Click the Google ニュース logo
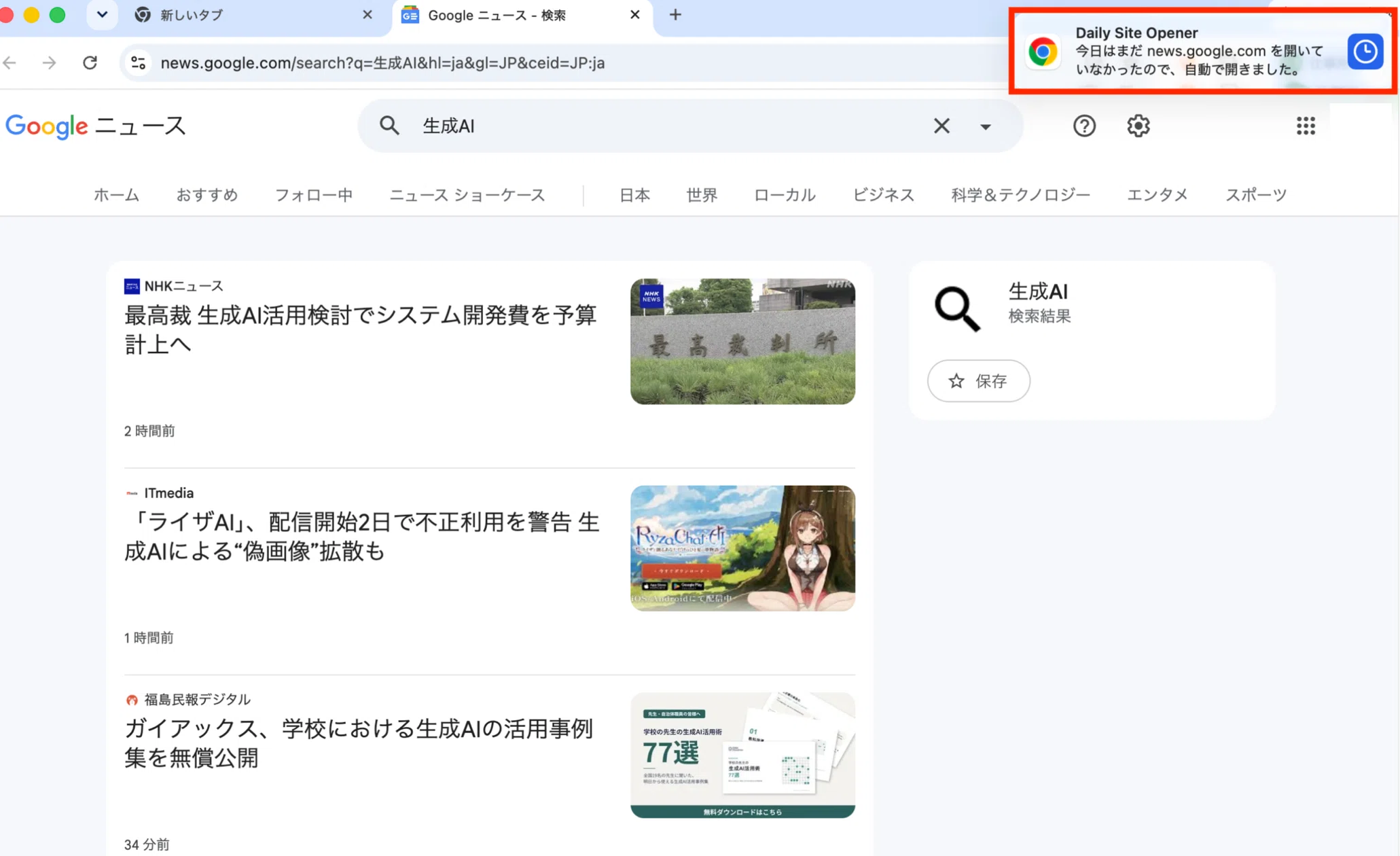The width and height of the screenshot is (1400, 856). 96,126
